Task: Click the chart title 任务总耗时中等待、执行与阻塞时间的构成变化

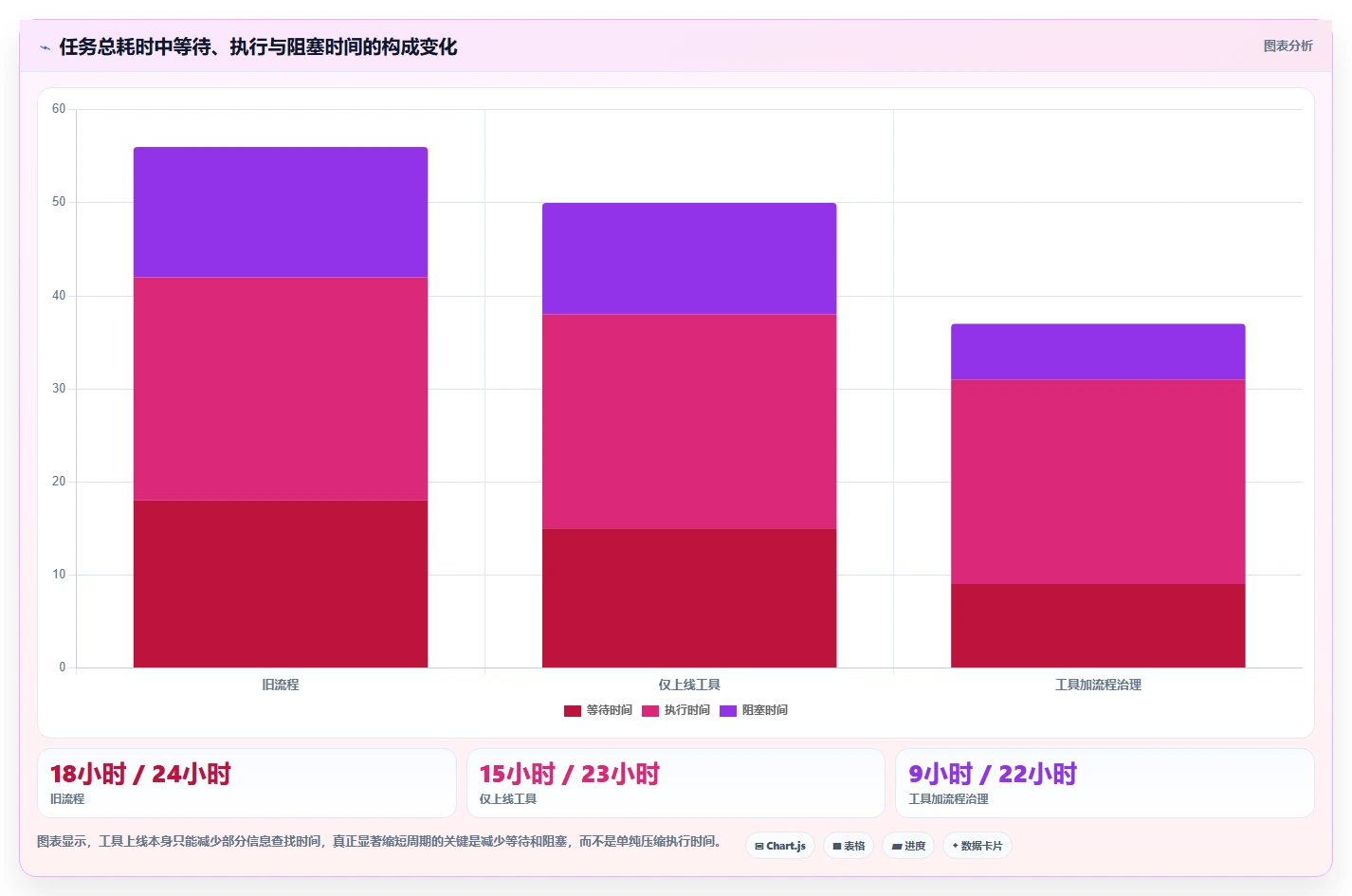Action: tap(258, 47)
